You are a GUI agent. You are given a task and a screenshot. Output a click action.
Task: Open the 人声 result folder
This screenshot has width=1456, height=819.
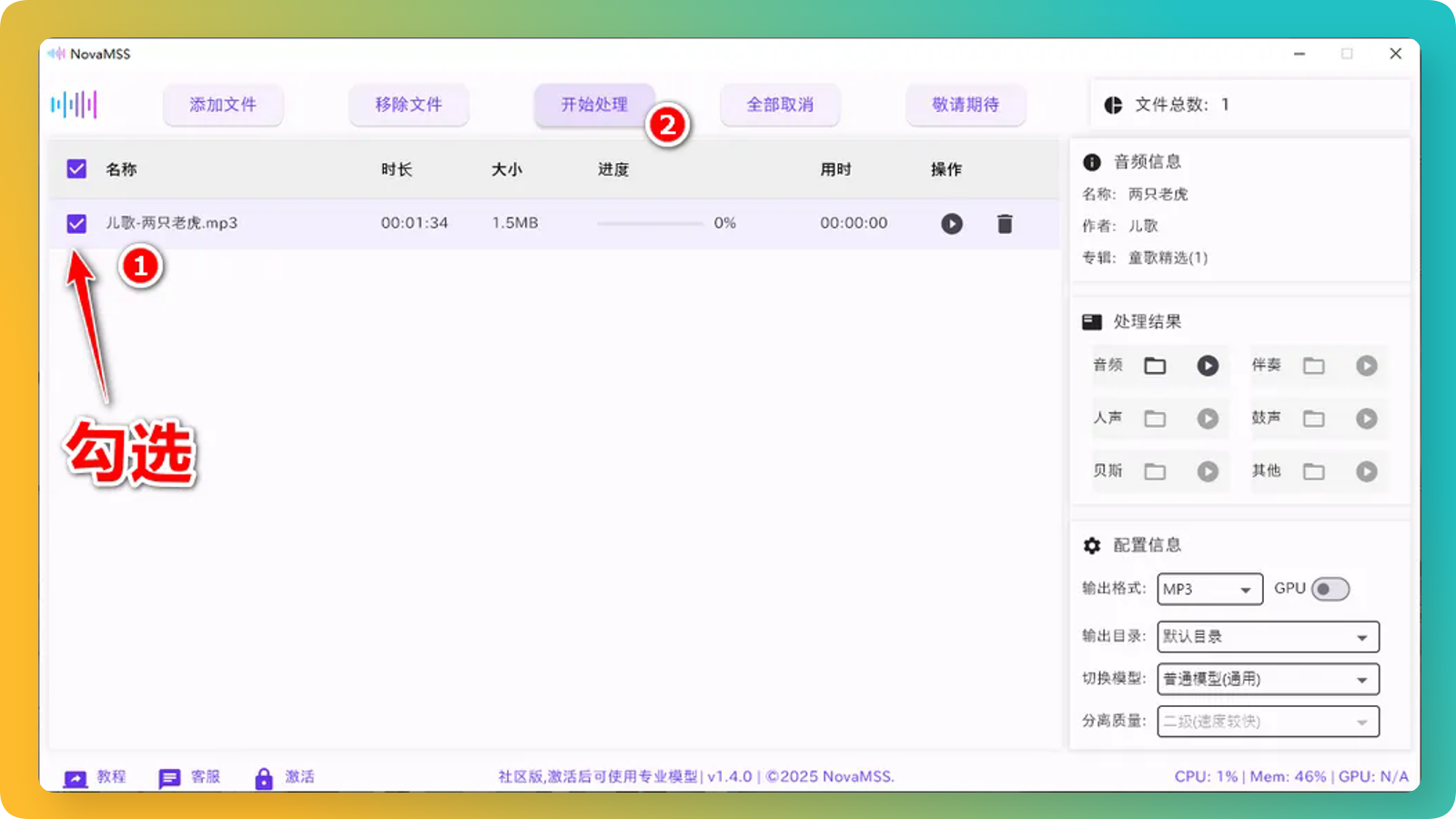[x=1155, y=419]
